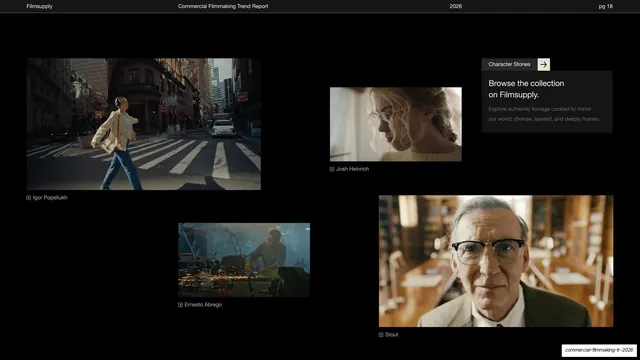640x360 pixels.
Task: Click the pg 18 page number
Action: [606, 6]
